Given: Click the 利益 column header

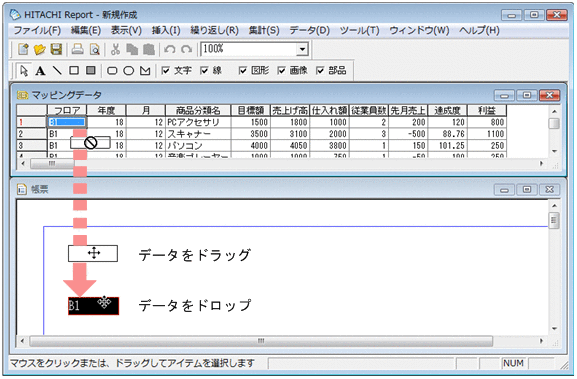Looking at the screenshot, I should click(x=487, y=110).
